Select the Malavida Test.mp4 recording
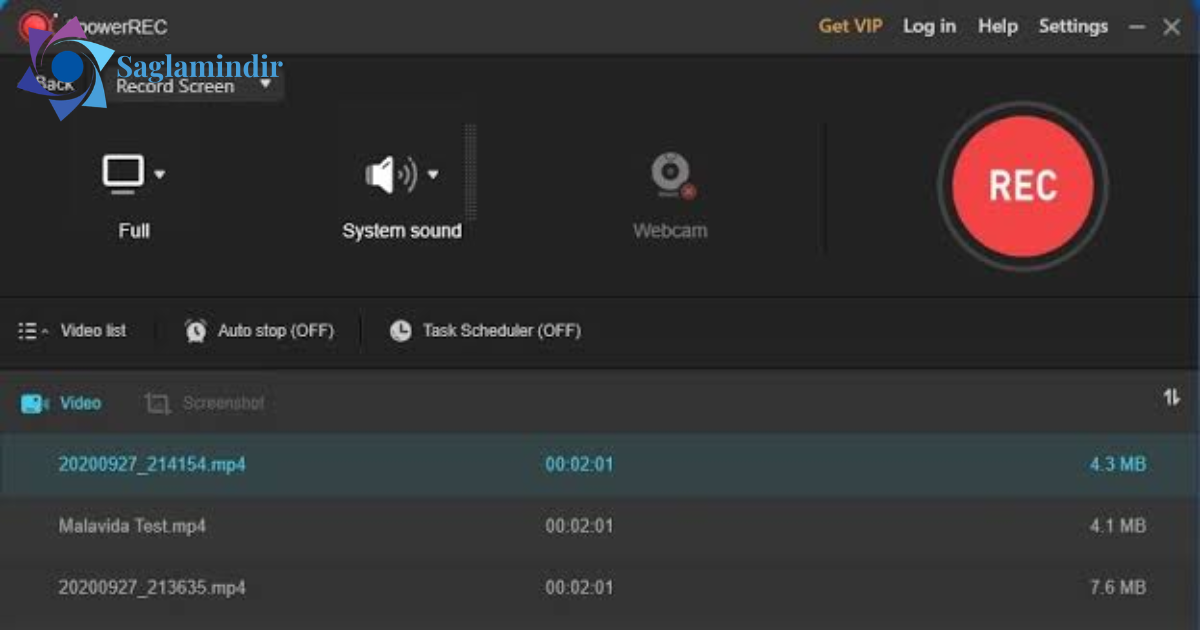Screen dimensions: 1200x630 [x=600, y=526]
